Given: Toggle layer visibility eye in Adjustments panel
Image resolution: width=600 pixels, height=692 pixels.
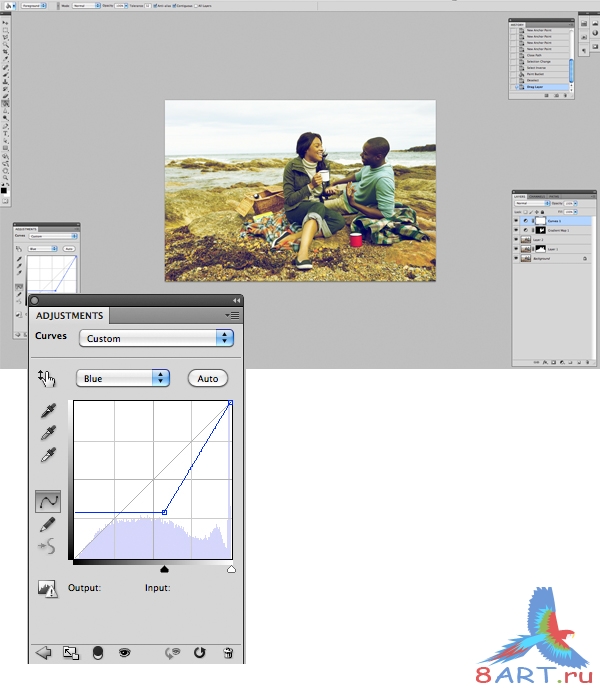Looking at the screenshot, I should pos(125,652).
